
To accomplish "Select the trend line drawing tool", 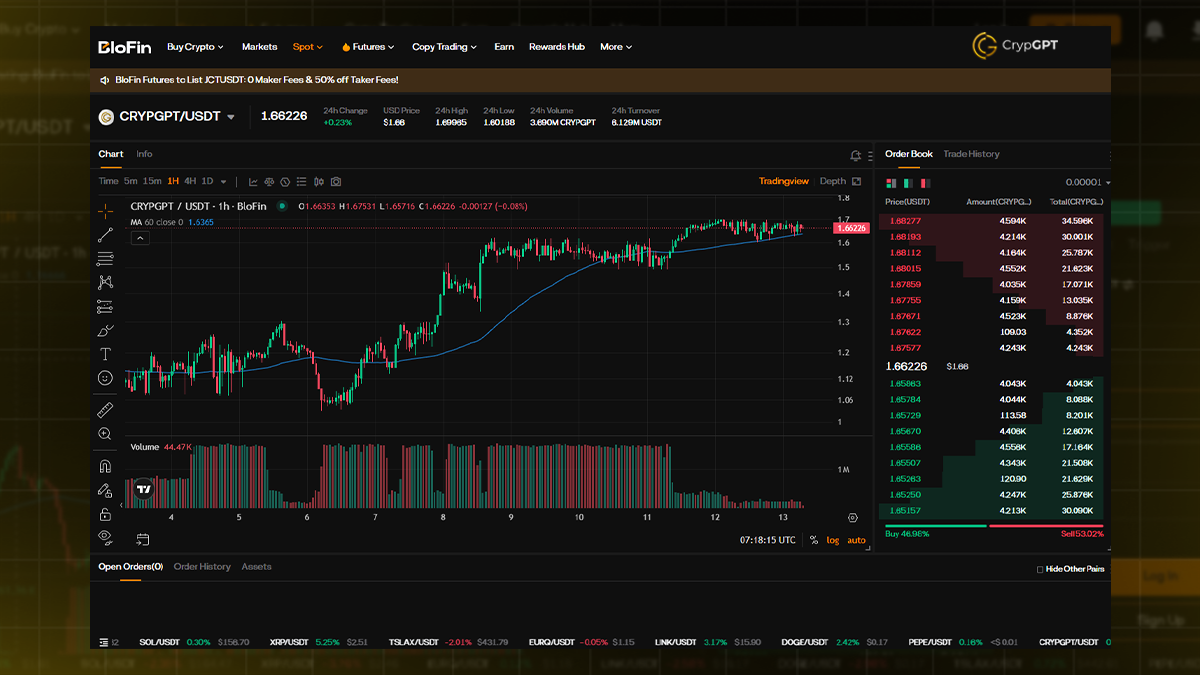I will pos(104,234).
